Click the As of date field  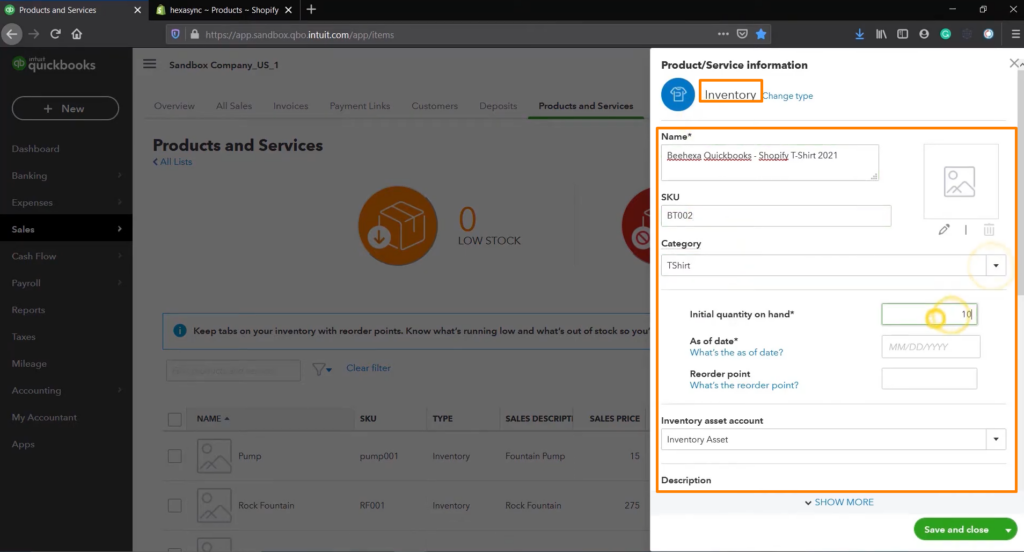click(931, 347)
